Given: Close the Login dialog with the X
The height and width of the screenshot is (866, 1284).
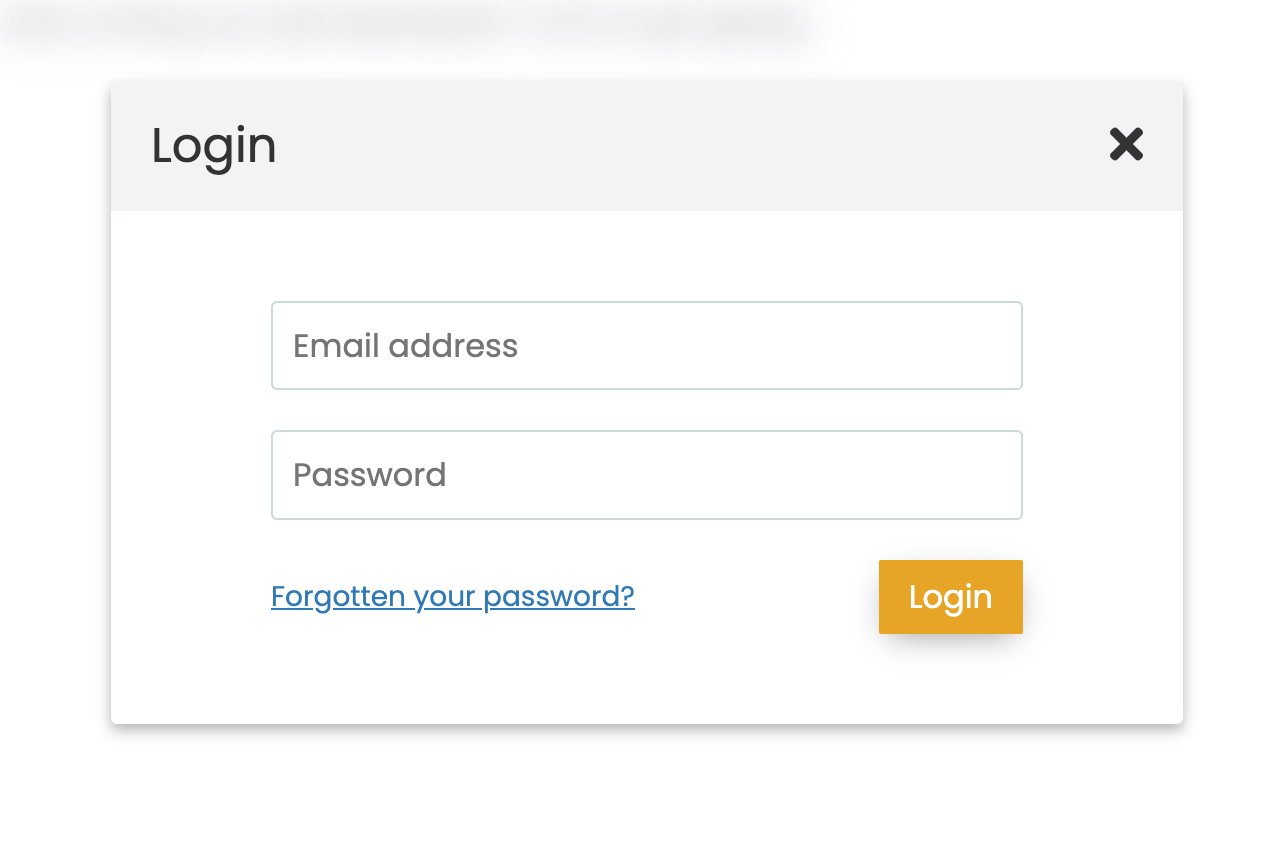Looking at the screenshot, I should [x=1126, y=145].
